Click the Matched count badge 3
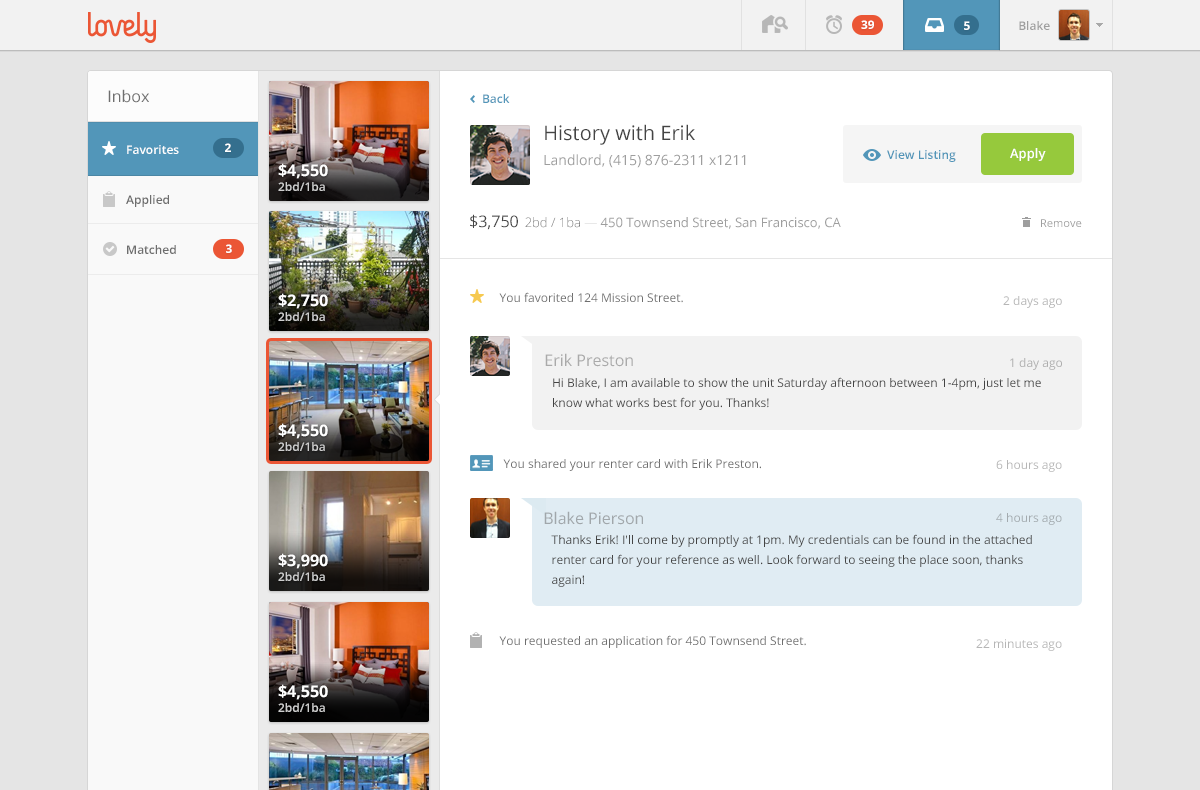The width and height of the screenshot is (1200, 790). (x=228, y=249)
